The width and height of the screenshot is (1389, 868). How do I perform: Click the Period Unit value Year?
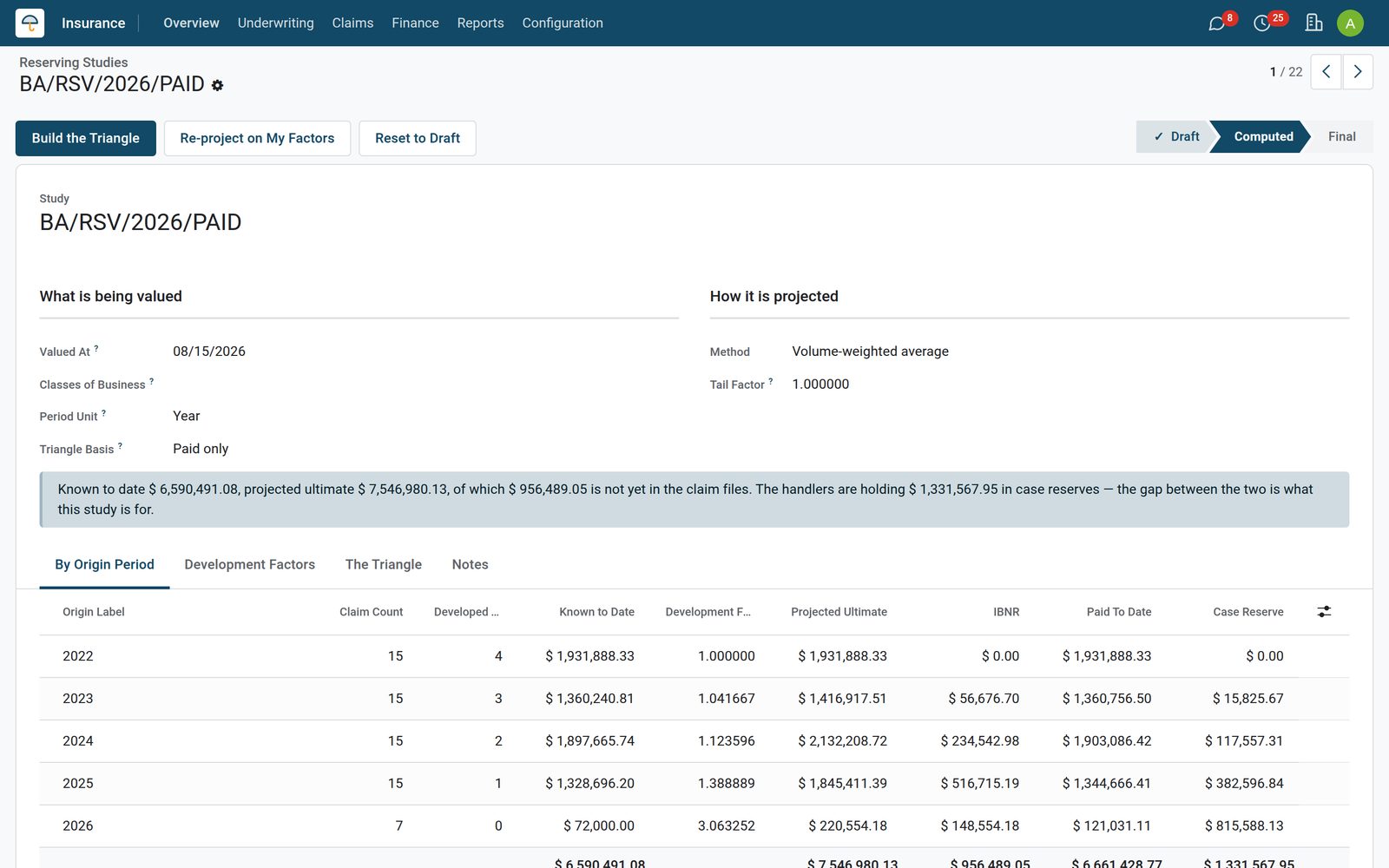(x=187, y=417)
